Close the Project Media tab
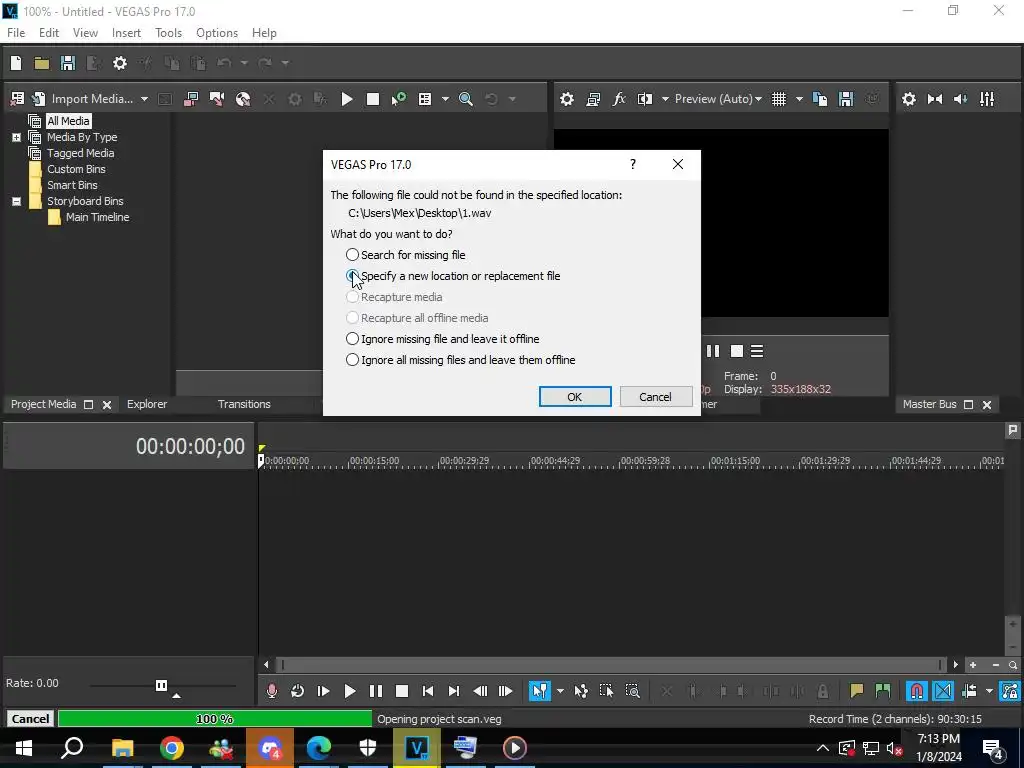Viewport: 1024px width, 768px height. pos(107,405)
